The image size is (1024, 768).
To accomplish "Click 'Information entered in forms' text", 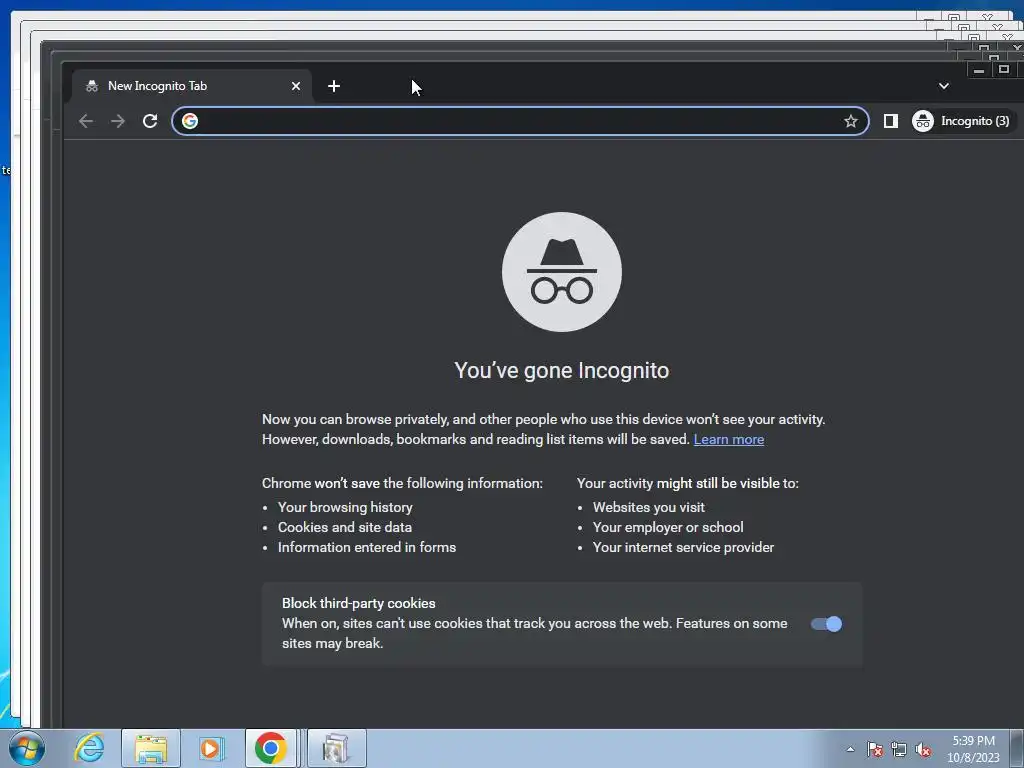I will click(x=367, y=547).
